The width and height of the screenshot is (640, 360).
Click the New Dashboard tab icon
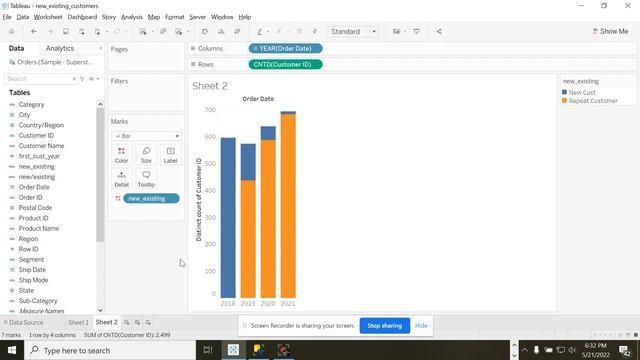coord(137,322)
